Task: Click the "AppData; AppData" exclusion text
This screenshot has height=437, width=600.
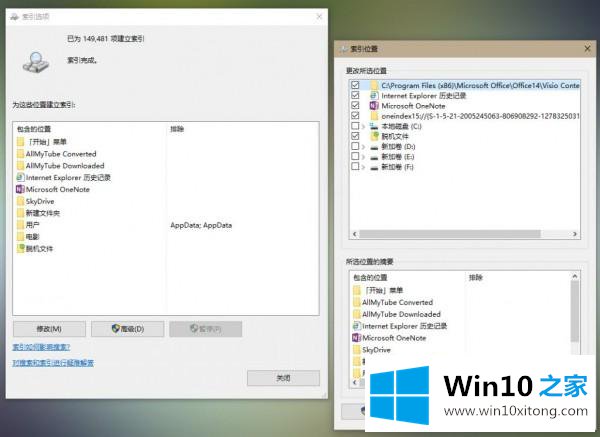Action: tap(201, 225)
